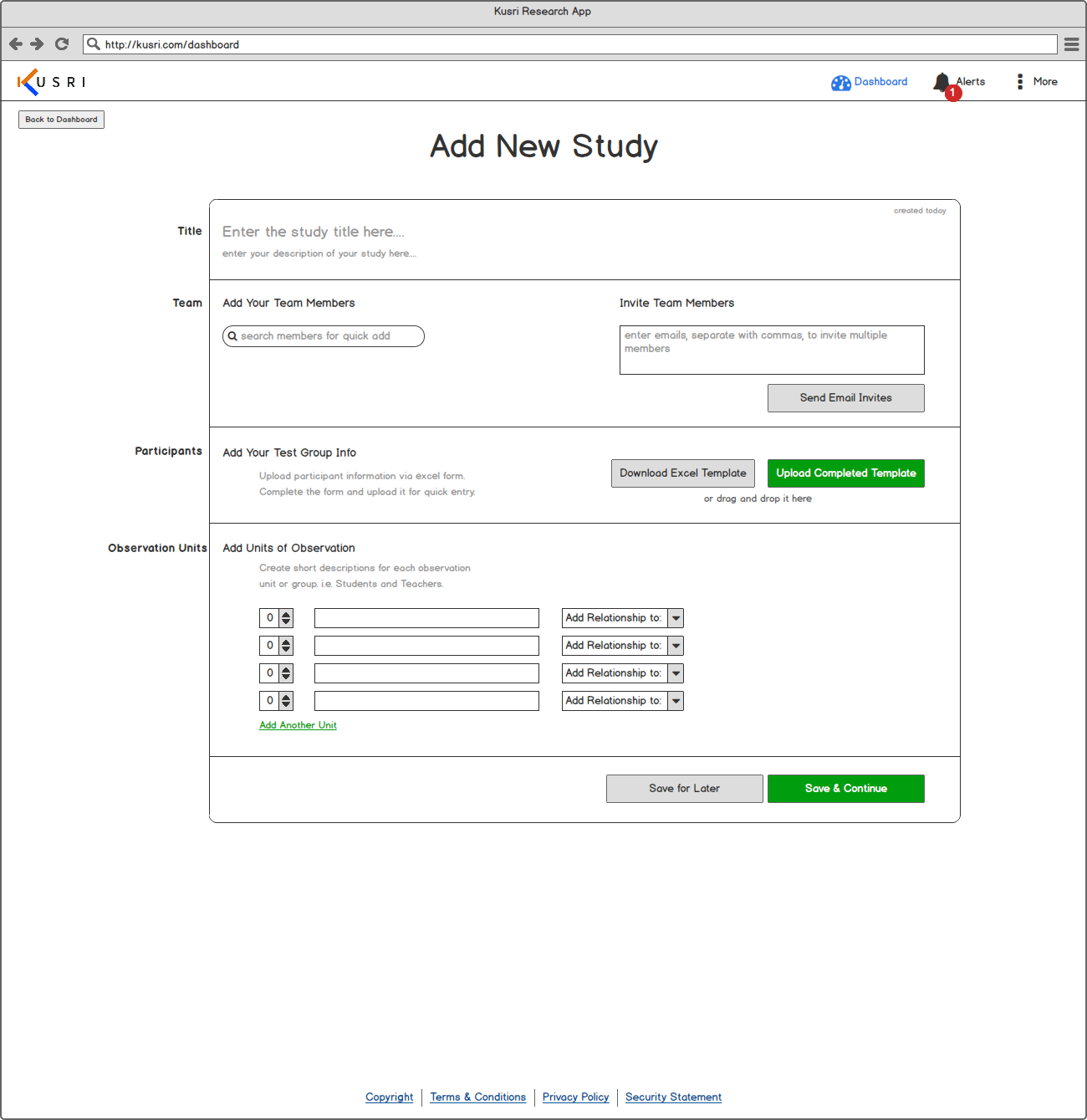1087x1120 pixels.
Task: Click the second observation unit number stepper
Action: [x=276, y=646]
